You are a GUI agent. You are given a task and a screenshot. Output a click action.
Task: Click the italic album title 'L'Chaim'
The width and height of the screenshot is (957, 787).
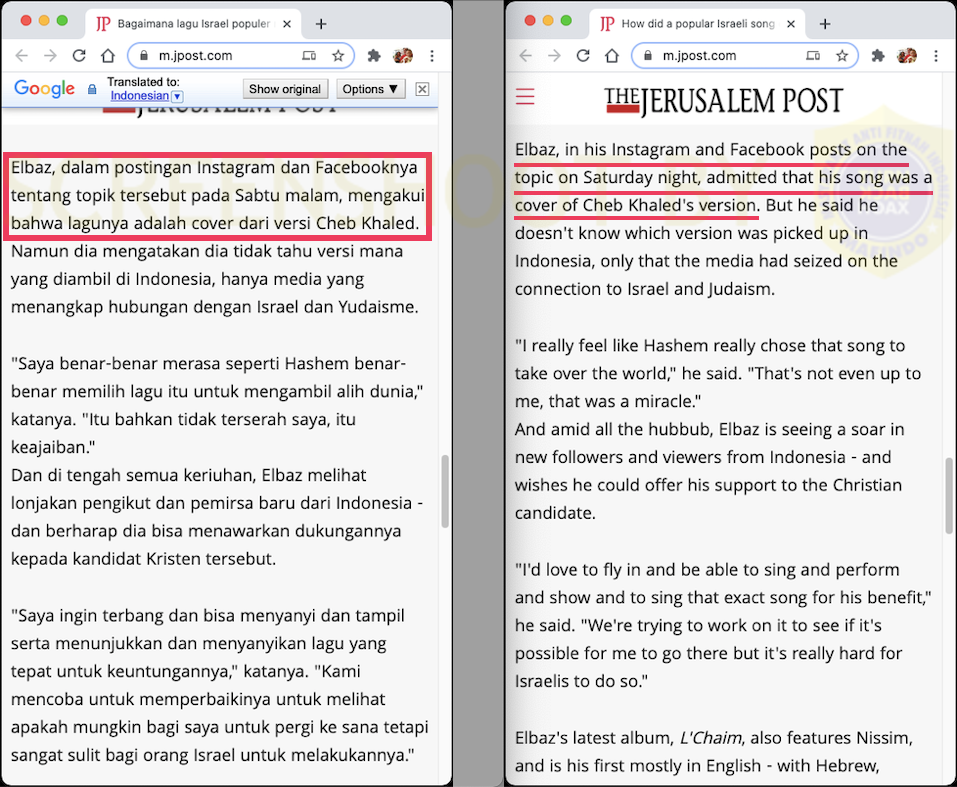point(711,738)
